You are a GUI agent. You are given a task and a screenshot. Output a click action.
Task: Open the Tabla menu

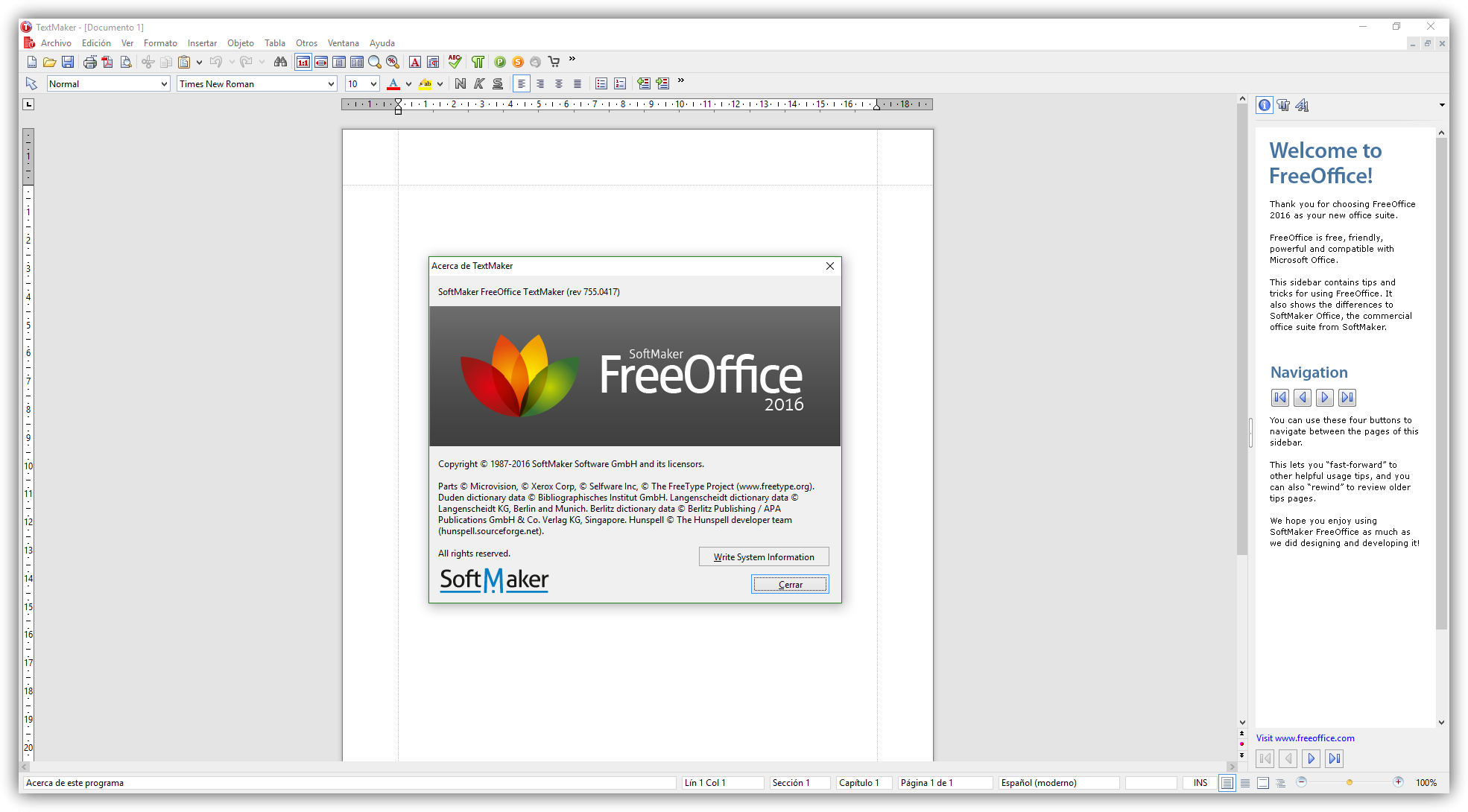tap(274, 43)
